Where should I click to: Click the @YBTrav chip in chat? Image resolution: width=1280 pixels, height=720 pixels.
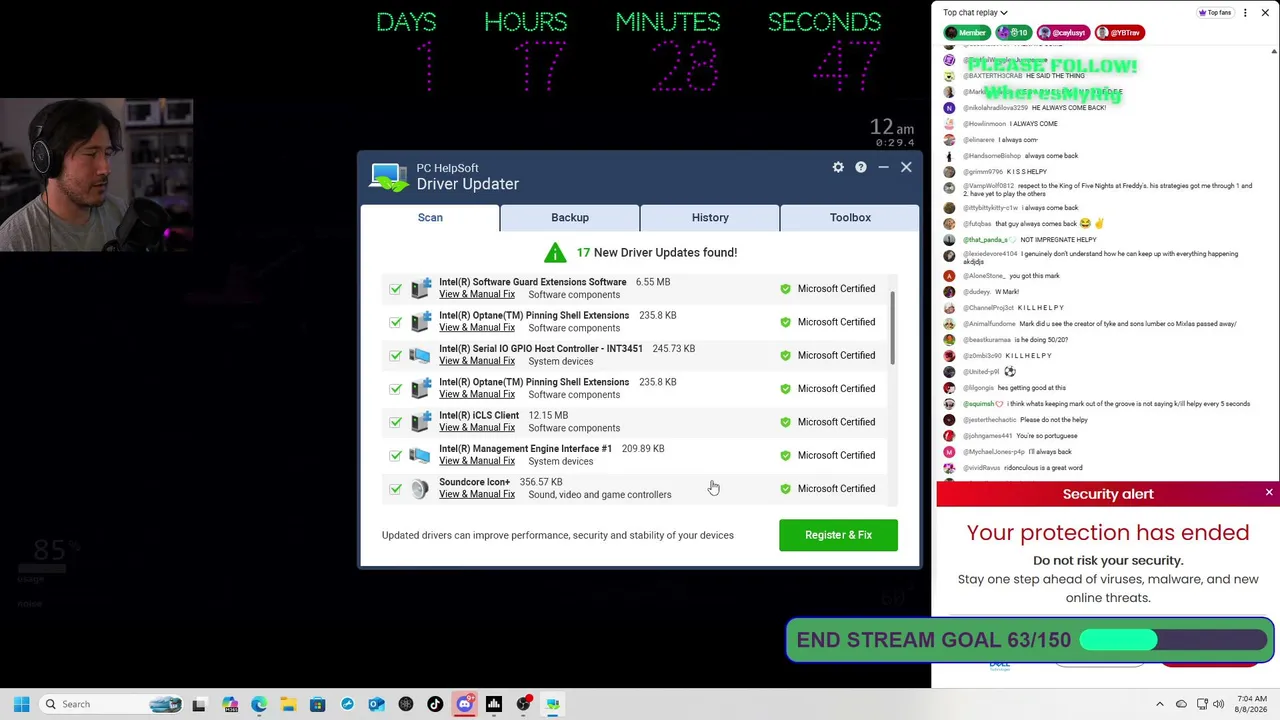click(1119, 33)
